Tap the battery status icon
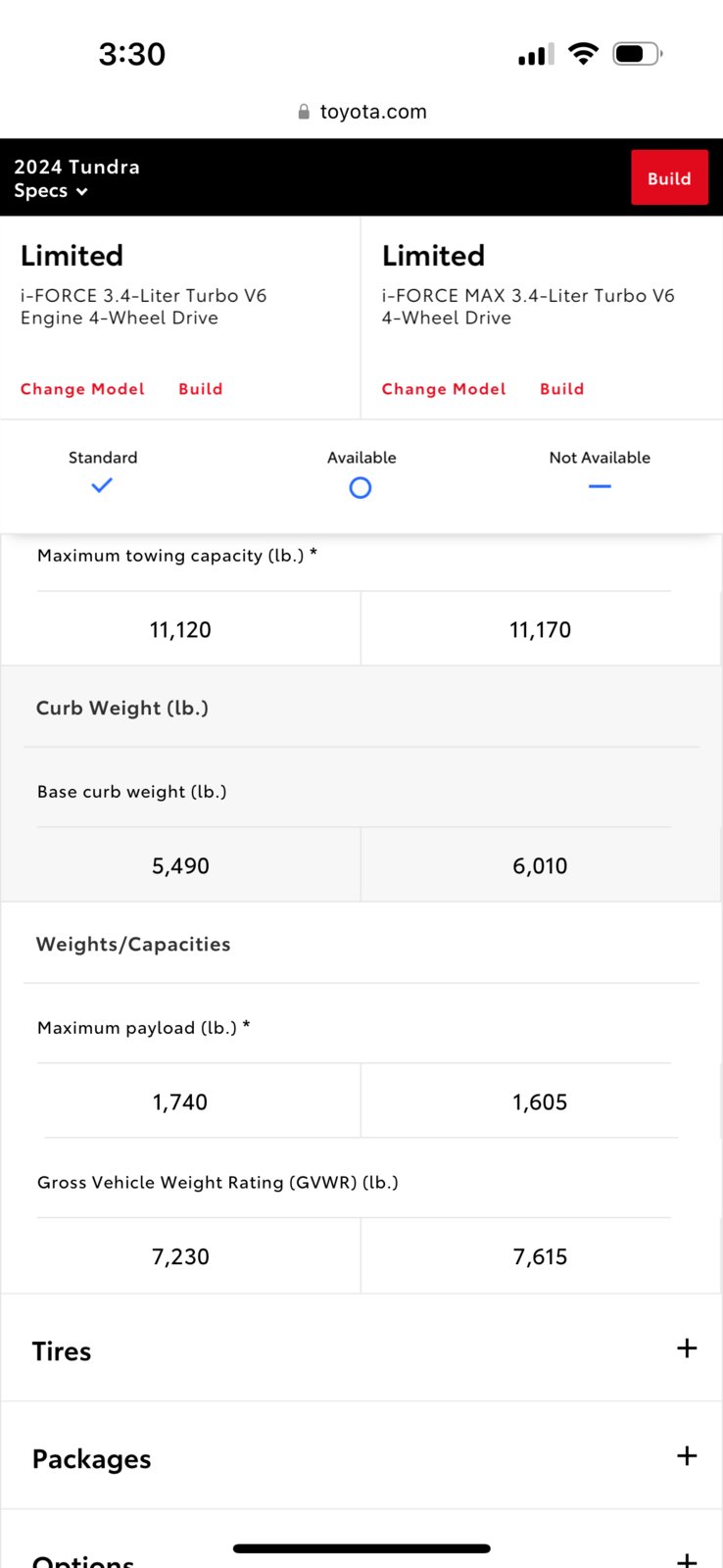Image resolution: width=723 pixels, height=1568 pixels. click(x=638, y=54)
